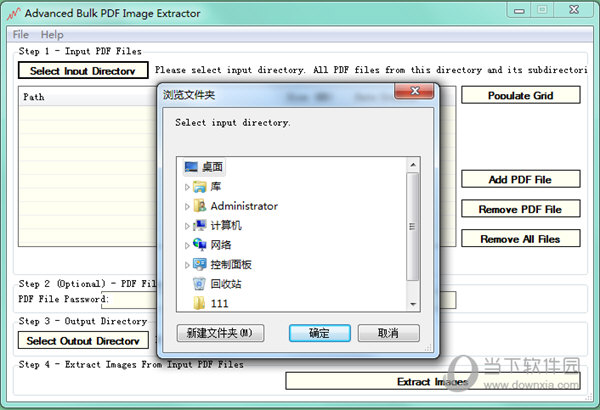Click the Administrator user folder icon
The width and height of the screenshot is (600, 410).
click(x=199, y=206)
